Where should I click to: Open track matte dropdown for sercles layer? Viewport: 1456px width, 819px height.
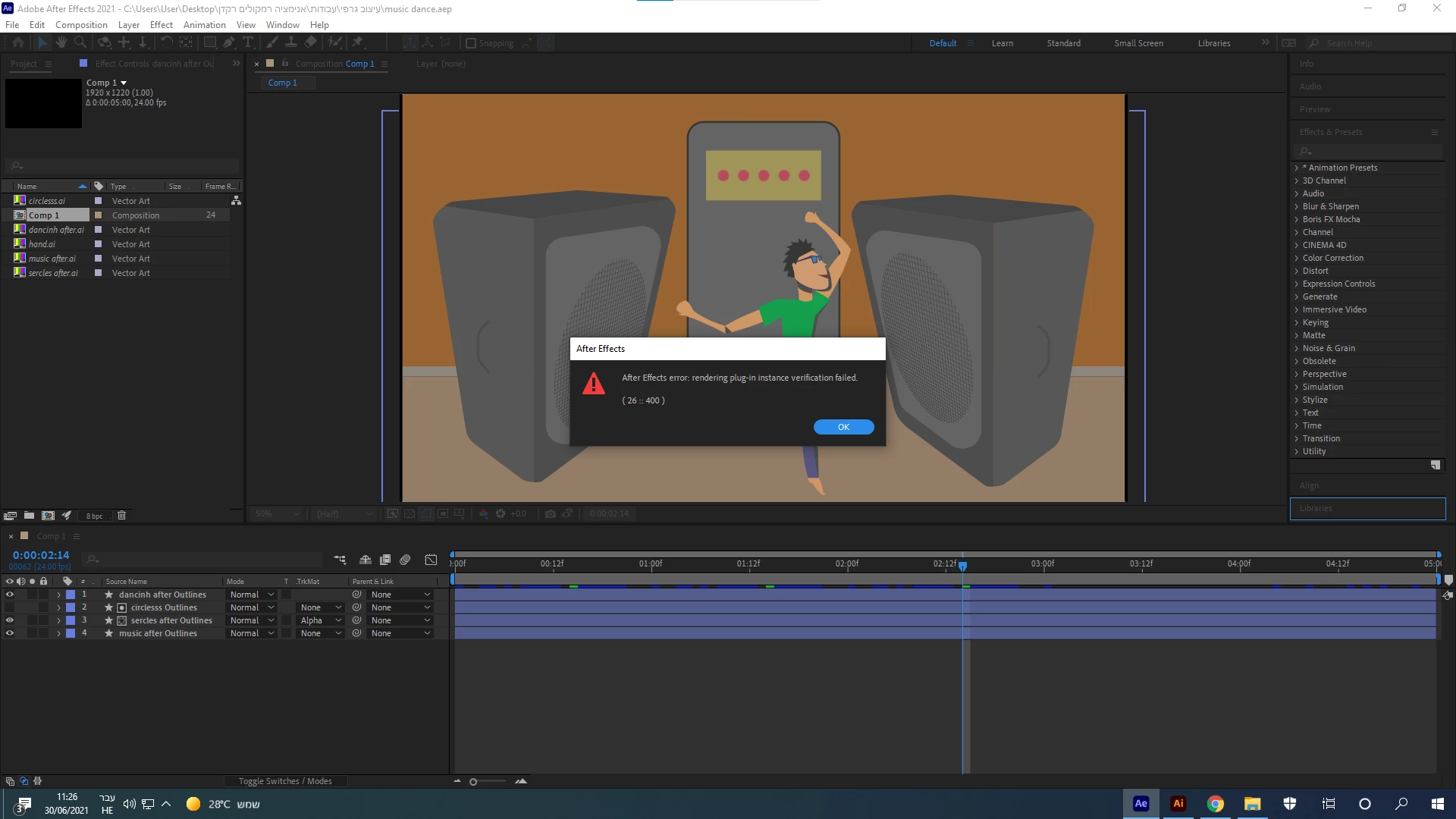click(322, 620)
